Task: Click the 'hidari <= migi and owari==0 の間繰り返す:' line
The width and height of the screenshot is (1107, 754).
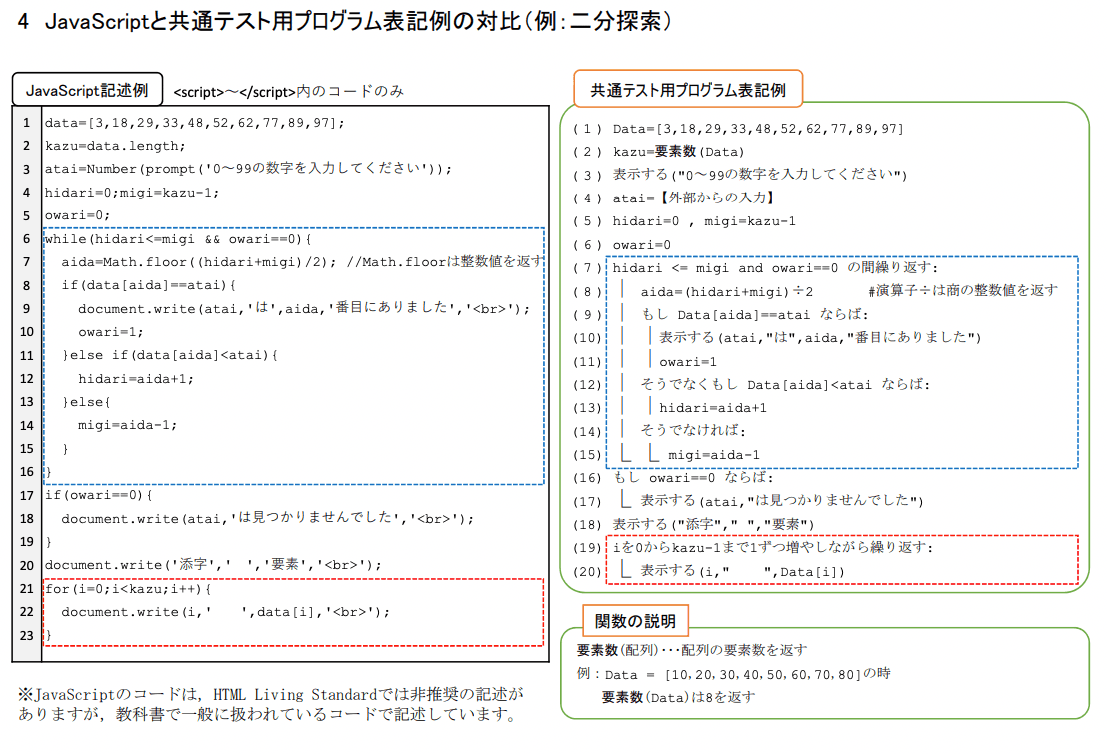Action: [775, 268]
